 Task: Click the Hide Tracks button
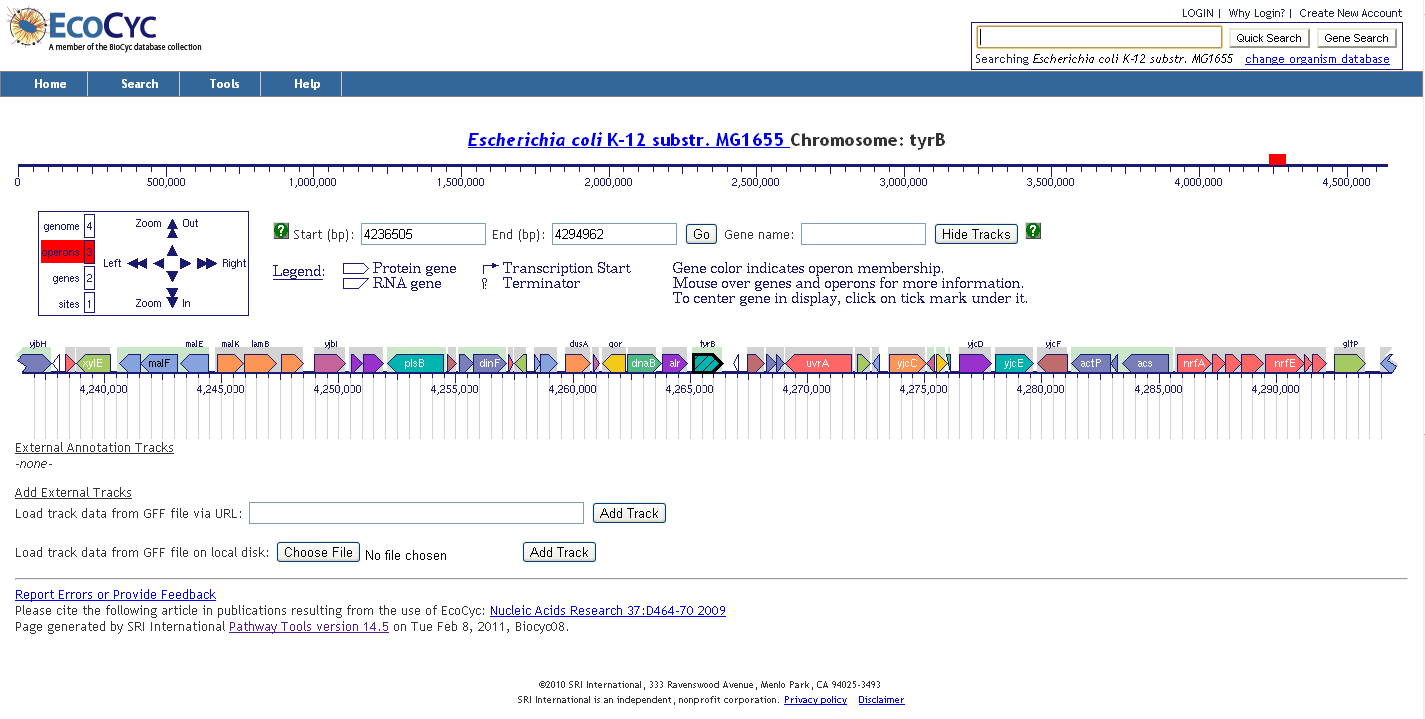coord(976,234)
